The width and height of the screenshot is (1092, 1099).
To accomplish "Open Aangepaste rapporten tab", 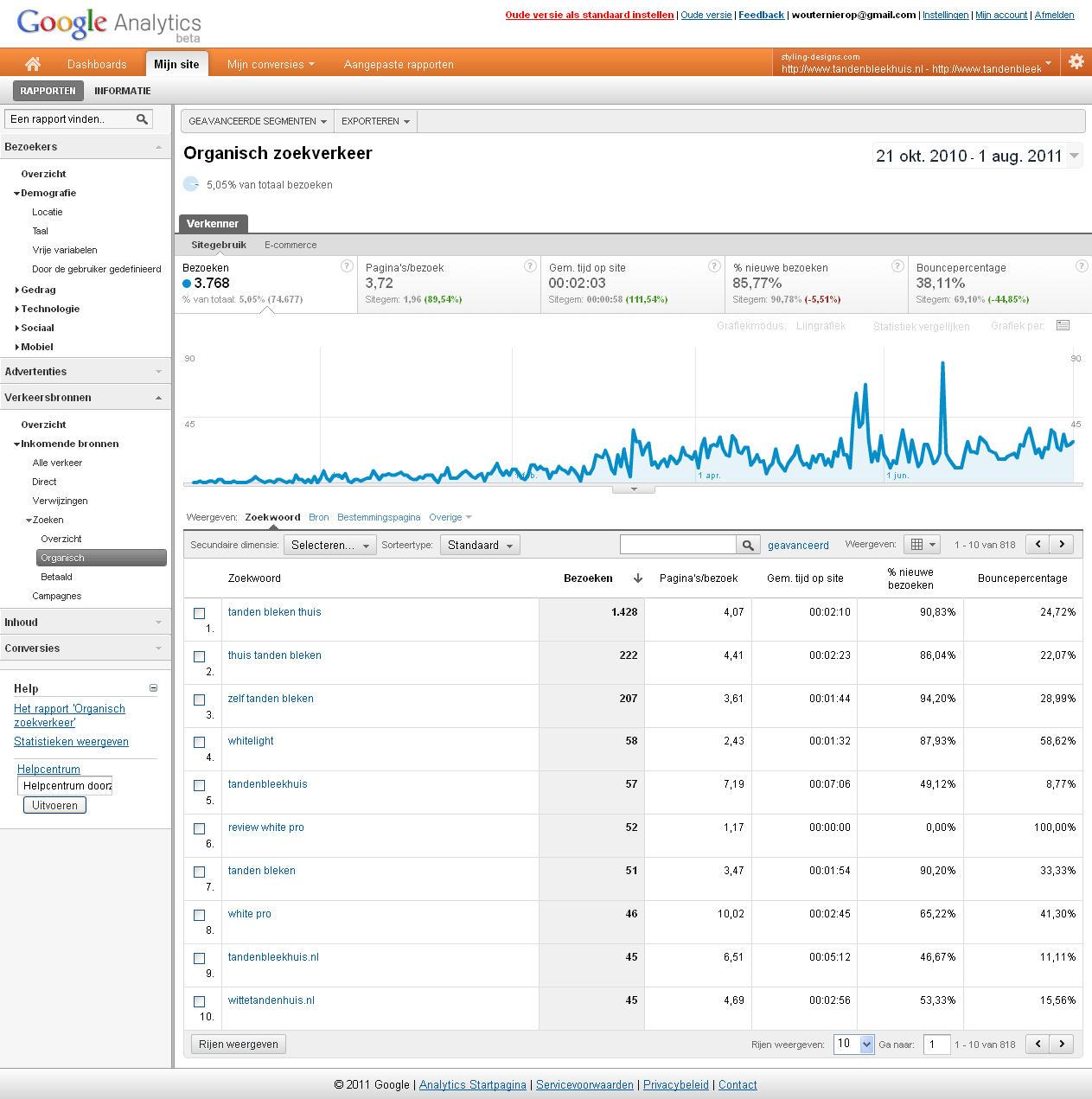I will click(399, 64).
